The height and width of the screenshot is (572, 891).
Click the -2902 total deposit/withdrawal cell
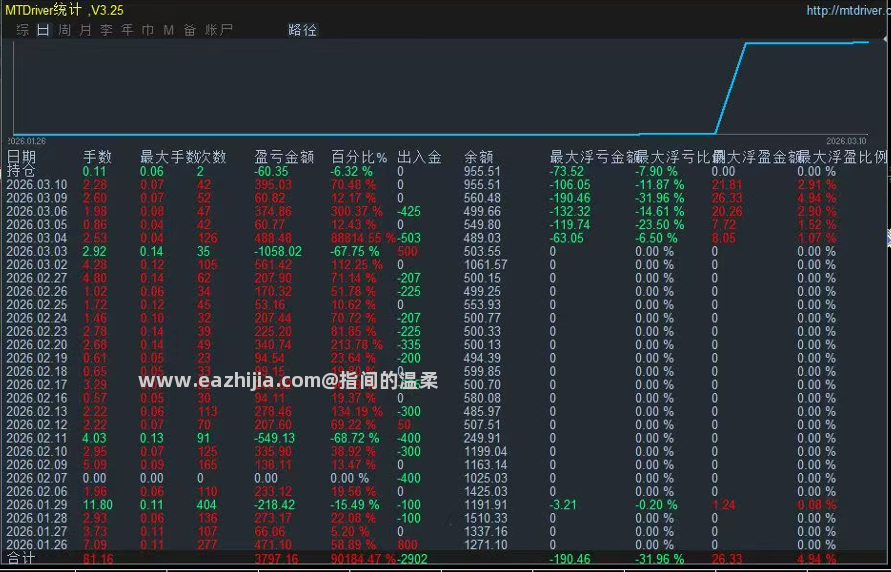(412, 559)
